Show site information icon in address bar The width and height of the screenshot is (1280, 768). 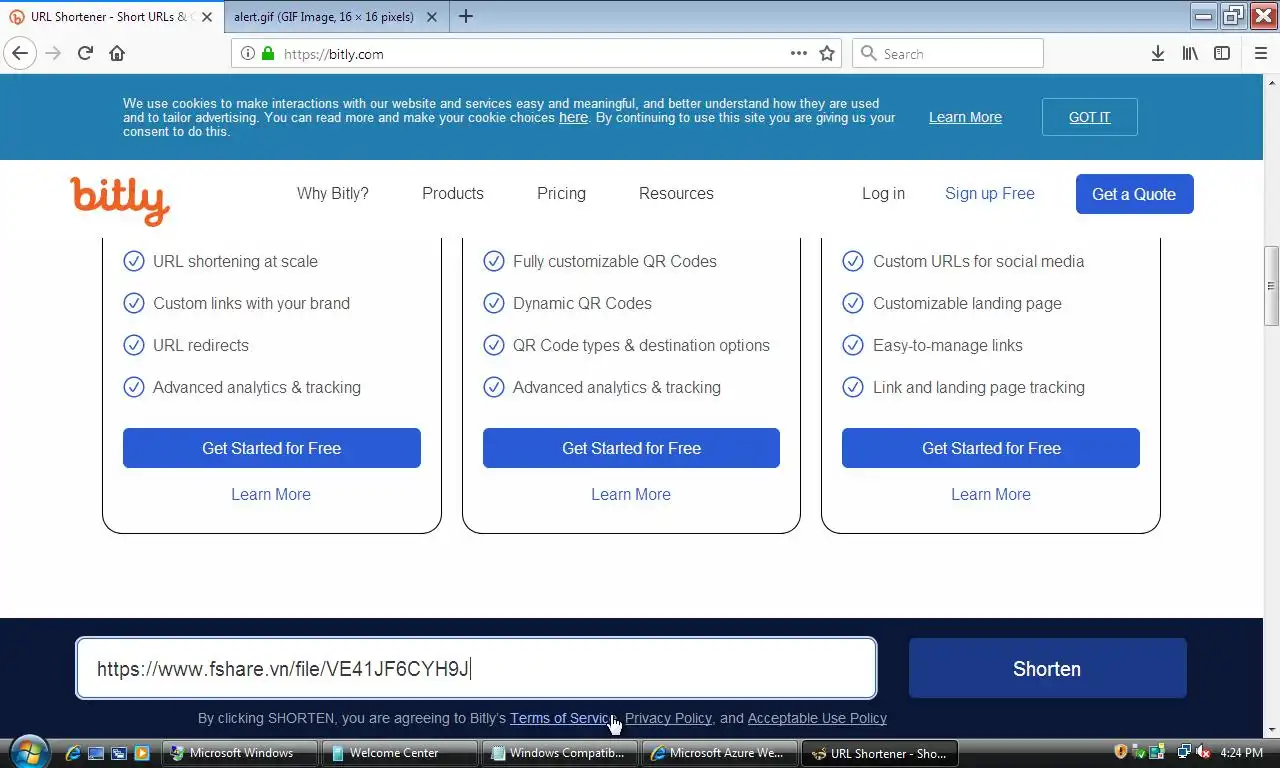[248, 54]
